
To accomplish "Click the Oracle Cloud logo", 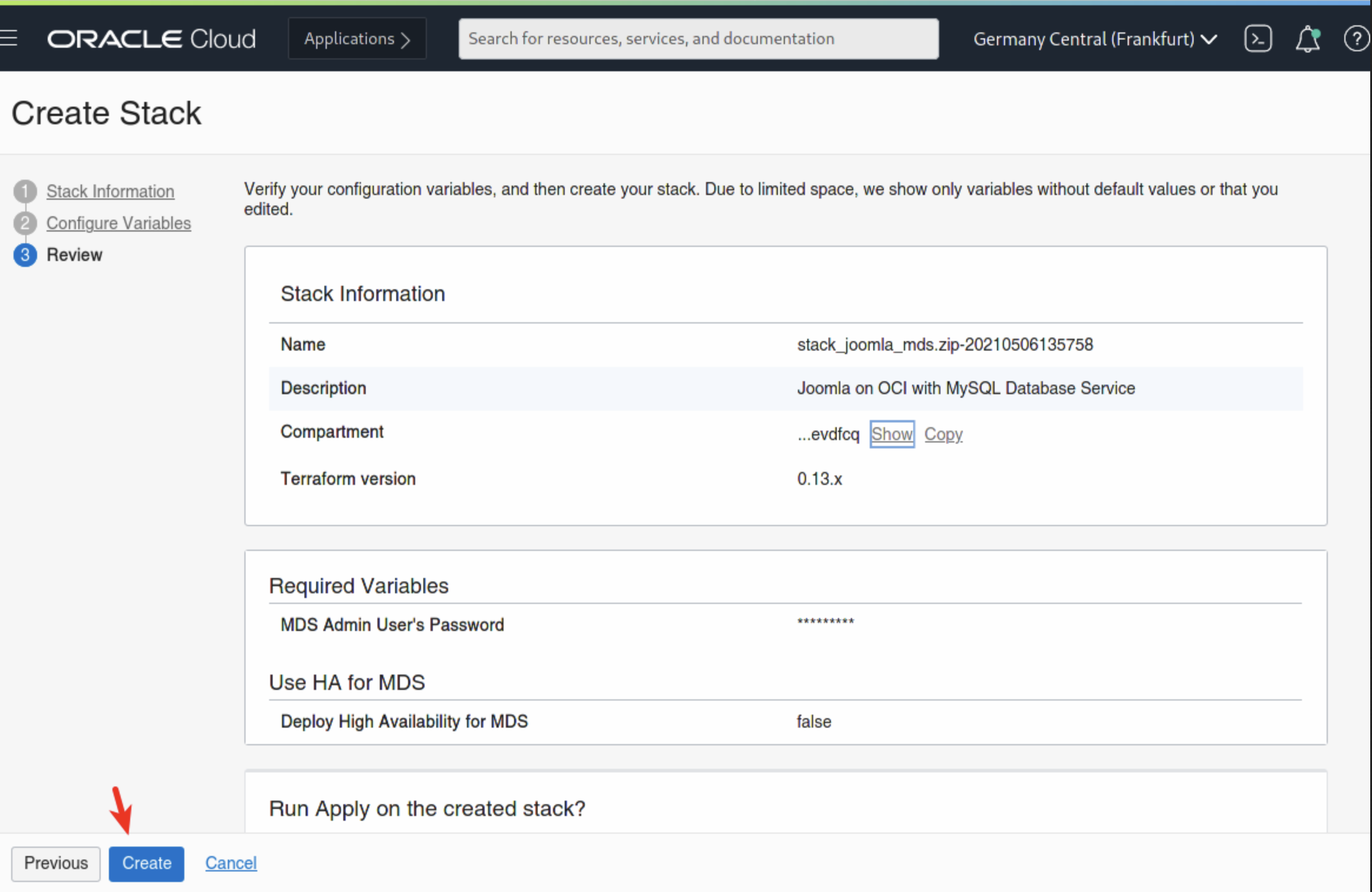I will coord(151,39).
